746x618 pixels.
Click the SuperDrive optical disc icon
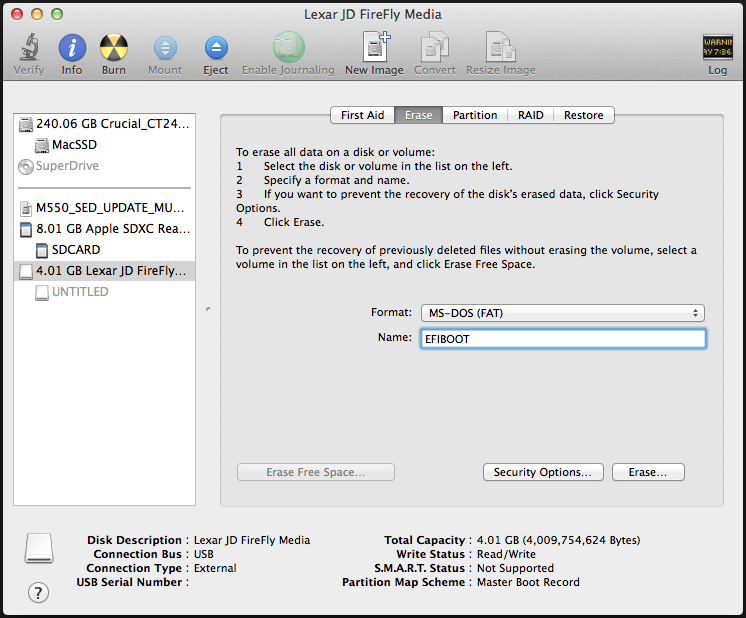point(26,167)
